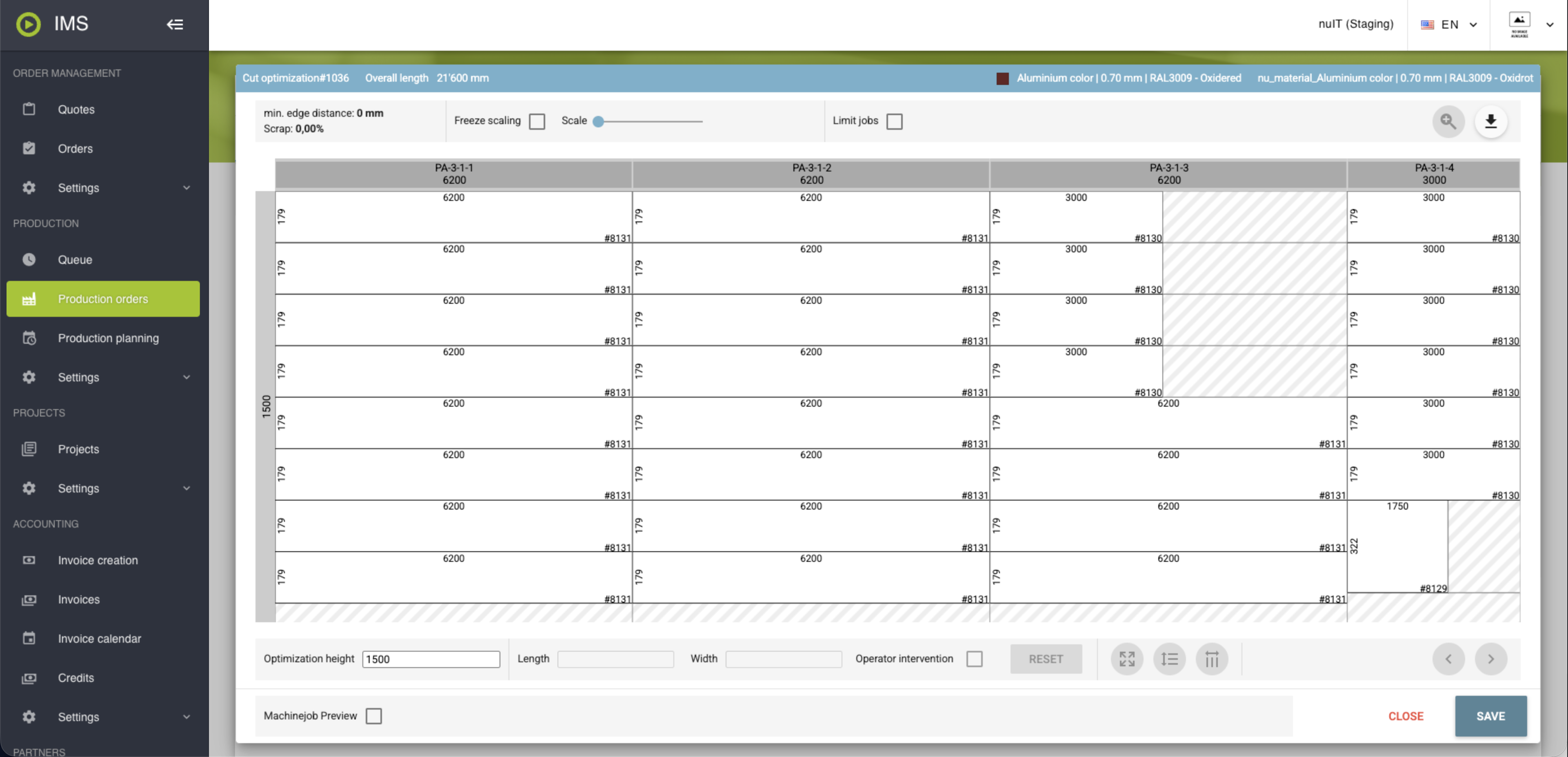
Task: Select the PA-3-1-1 sheet header
Action: click(453, 174)
